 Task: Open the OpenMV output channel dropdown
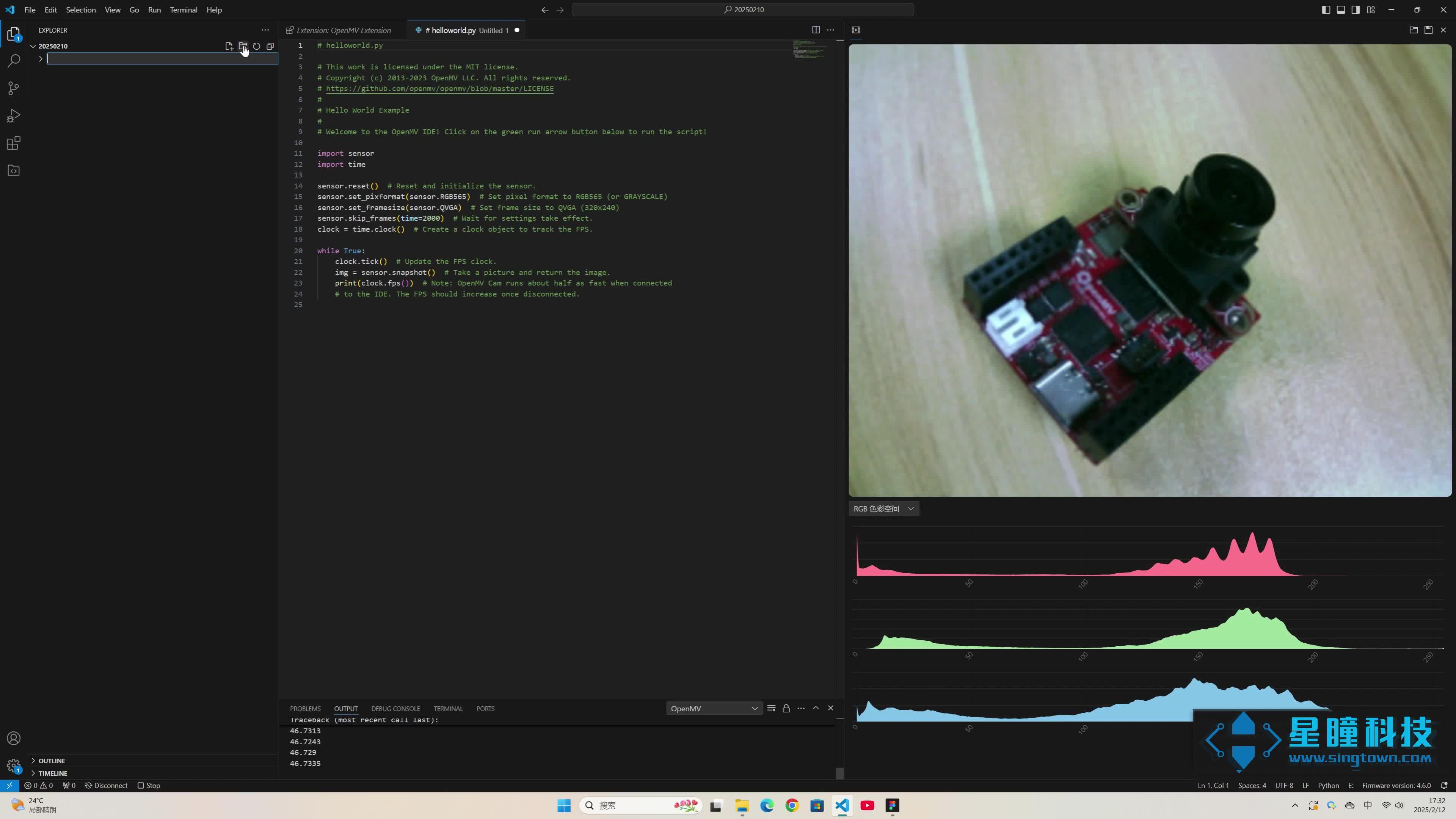click(x=713, y=708)
